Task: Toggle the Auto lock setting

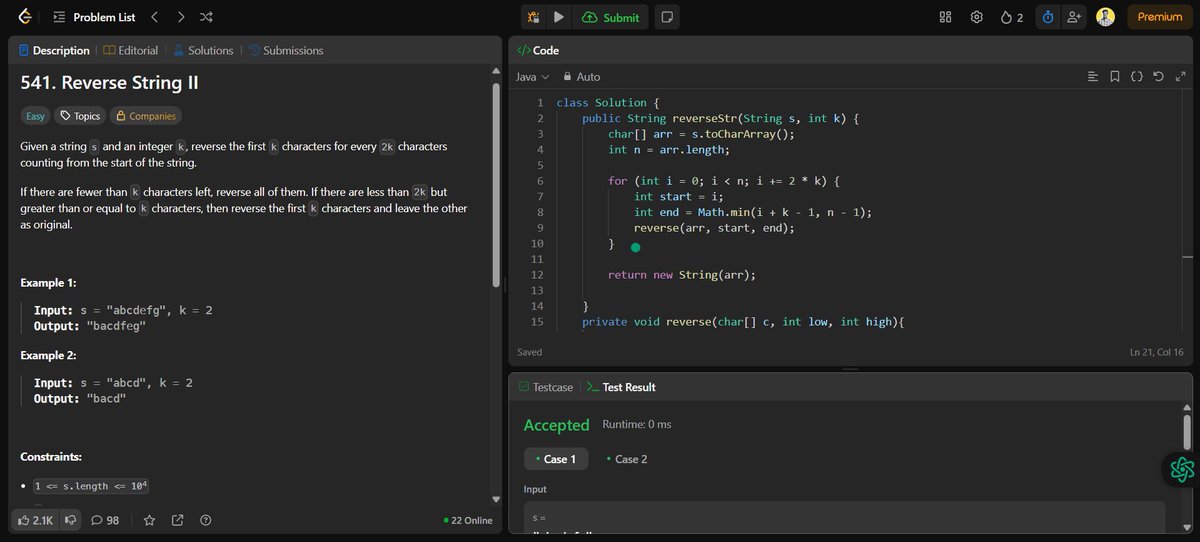Action: pos(582,77)
